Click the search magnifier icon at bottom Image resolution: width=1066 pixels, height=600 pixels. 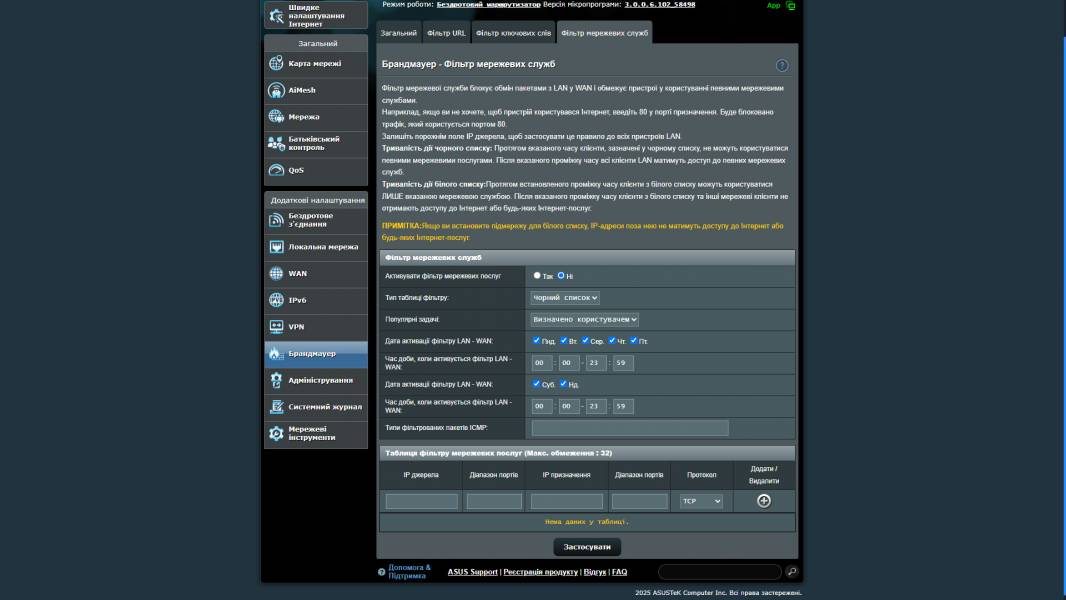pyautogui.click(x=791, y=571)
